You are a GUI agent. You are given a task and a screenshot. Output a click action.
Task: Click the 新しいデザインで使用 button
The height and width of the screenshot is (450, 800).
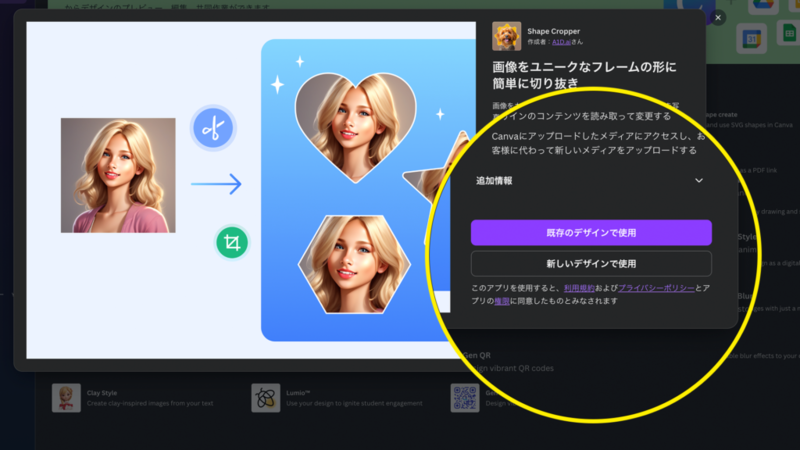click(x=591, y=264)
